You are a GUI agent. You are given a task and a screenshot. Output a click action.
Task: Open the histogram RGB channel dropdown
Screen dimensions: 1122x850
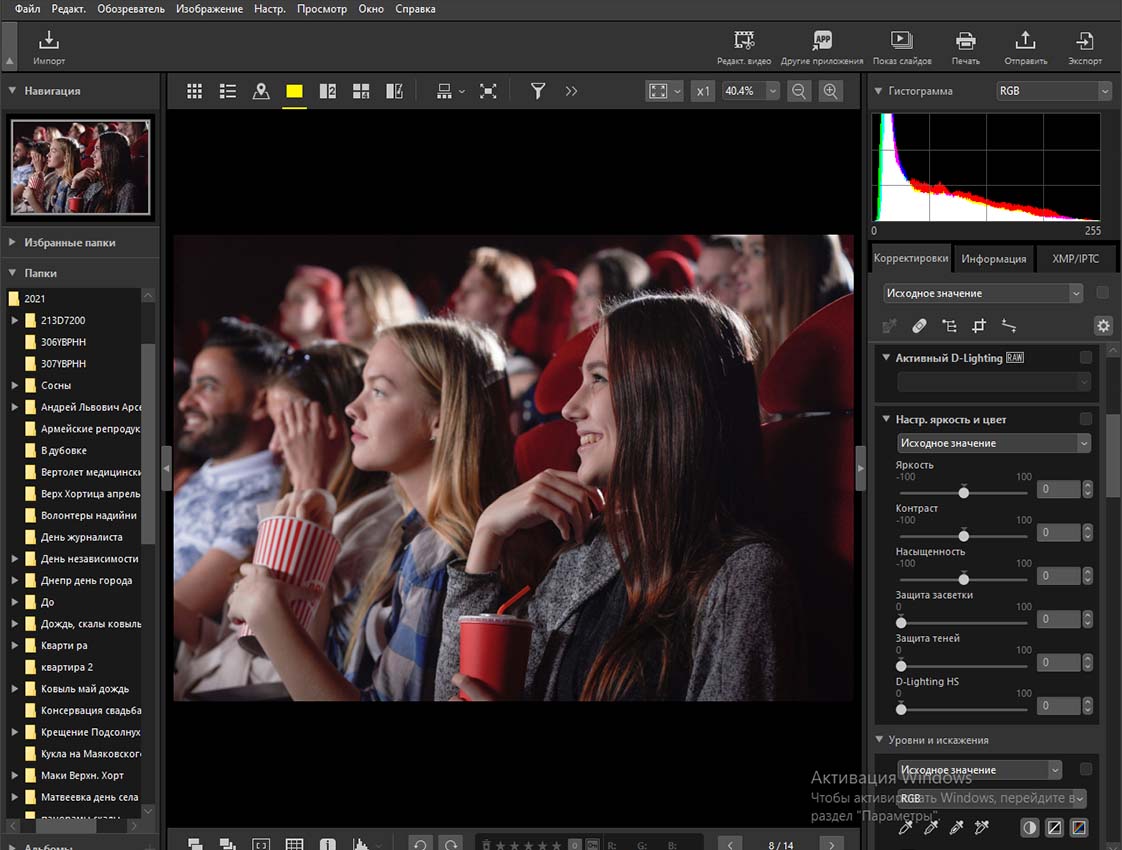1054,91
